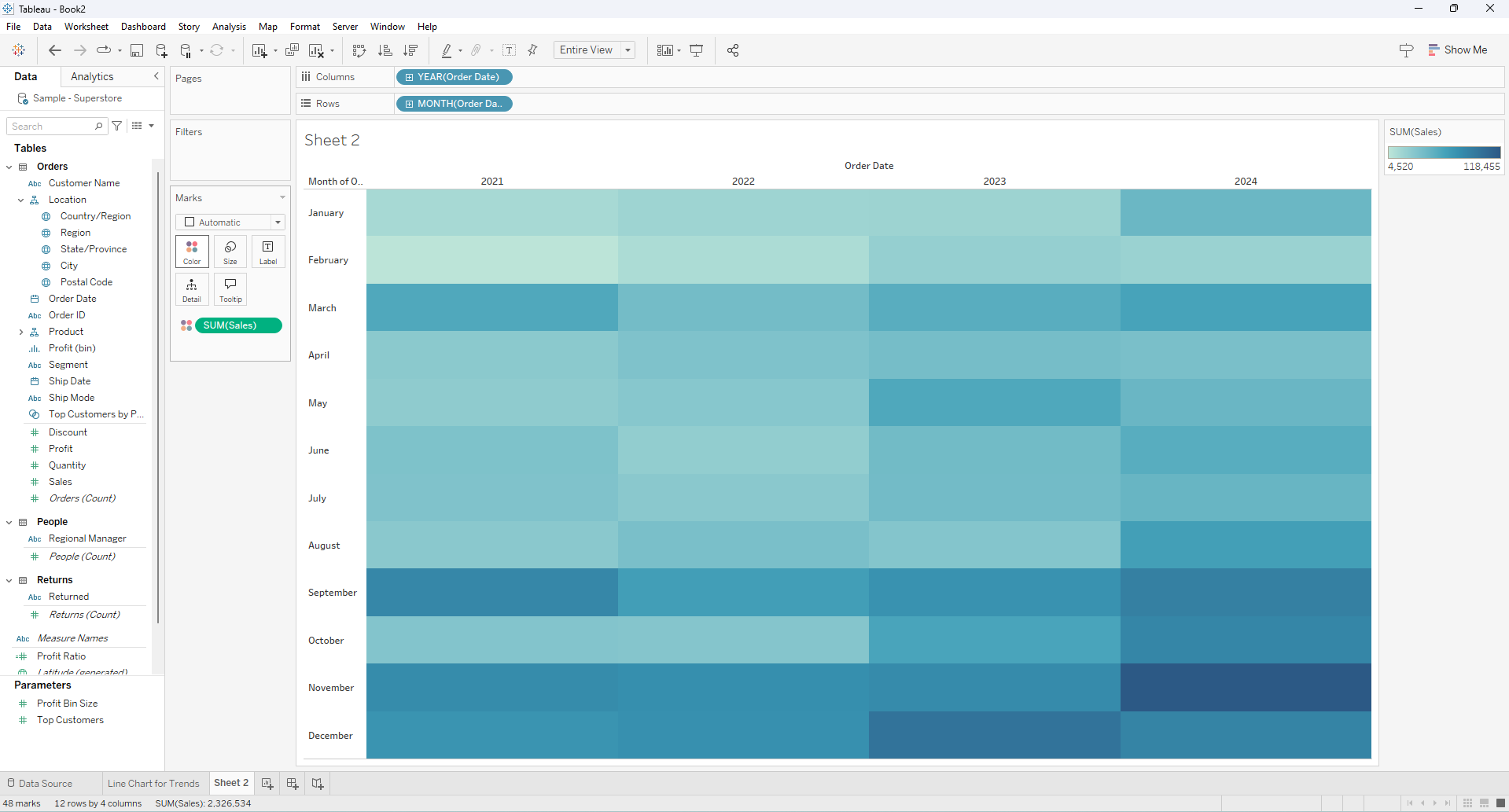Collapse the Location hierarchy
The image size is (1509, 812).
click(21, 200)
